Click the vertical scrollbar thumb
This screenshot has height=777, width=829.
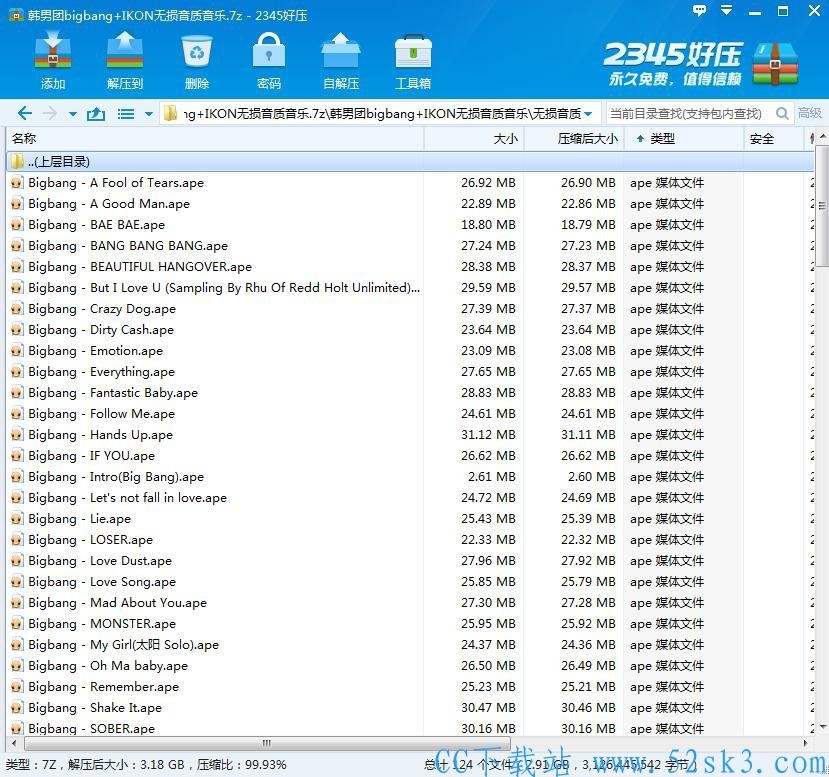(x=822, y=206)
